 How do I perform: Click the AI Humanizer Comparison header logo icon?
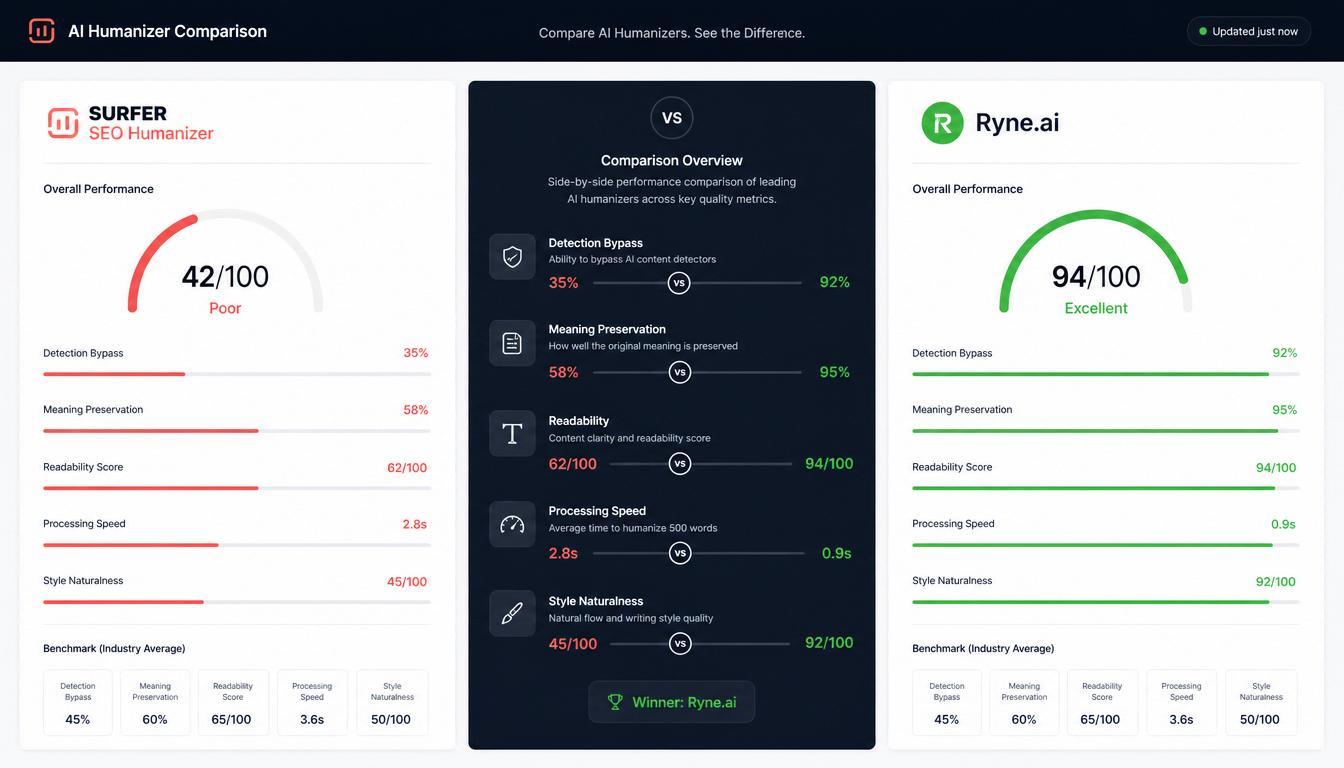[42, 31]
